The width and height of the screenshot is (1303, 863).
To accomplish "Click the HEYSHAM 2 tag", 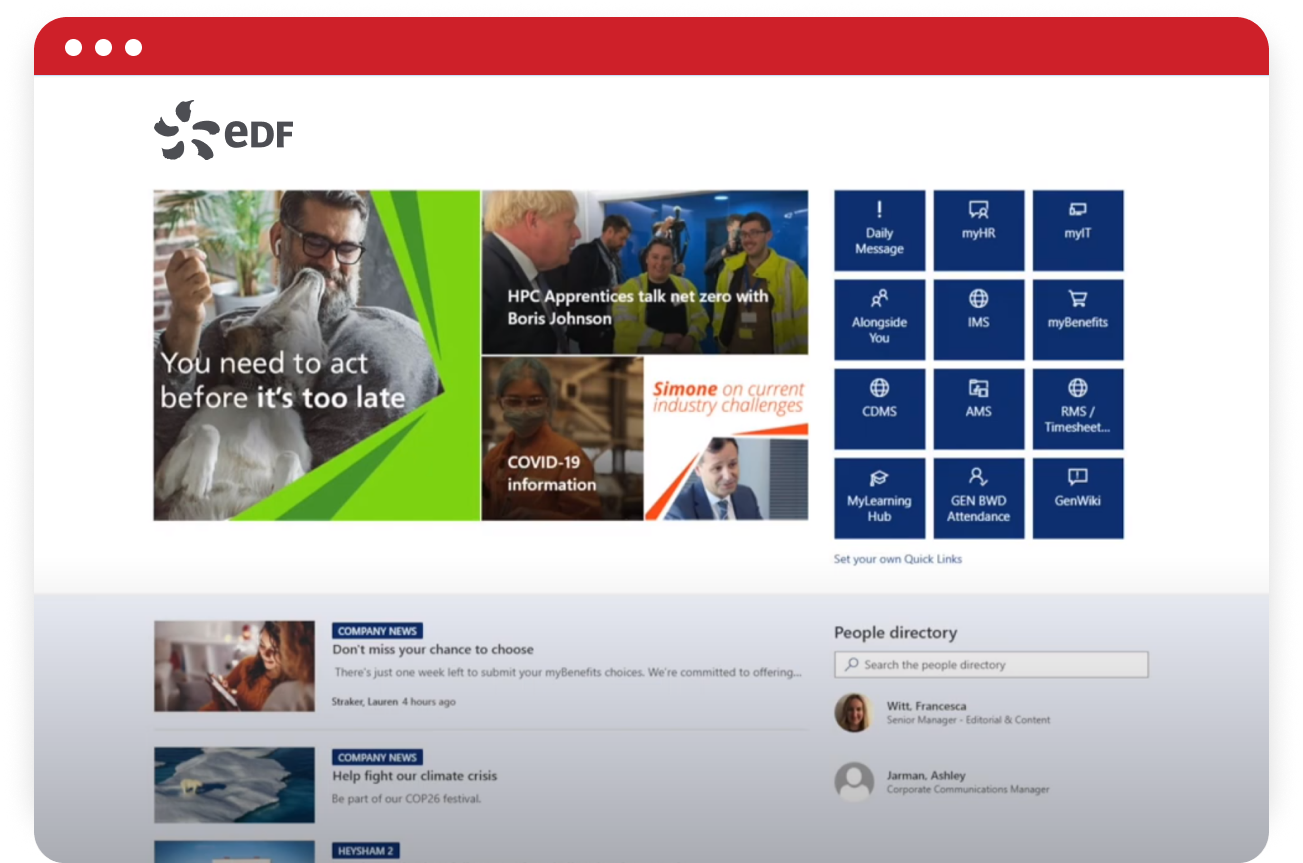I will [365, 851].
